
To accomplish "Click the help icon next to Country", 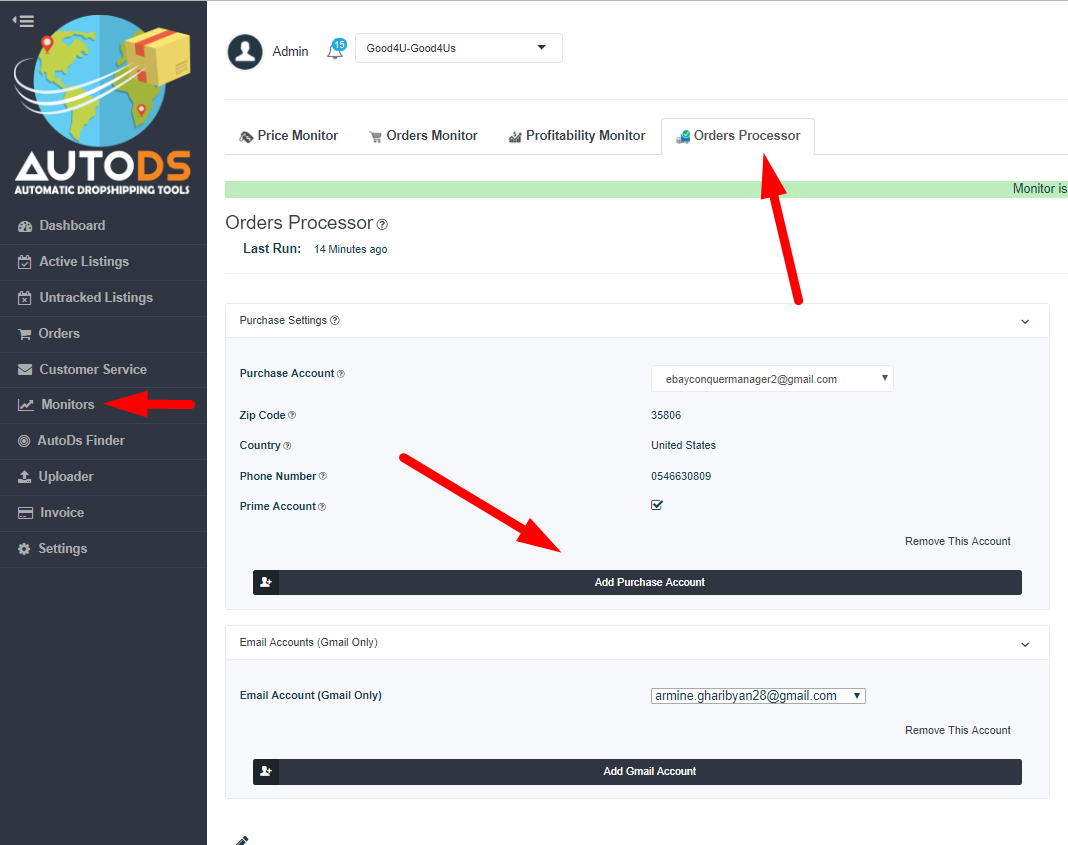I will coord(287,446).
